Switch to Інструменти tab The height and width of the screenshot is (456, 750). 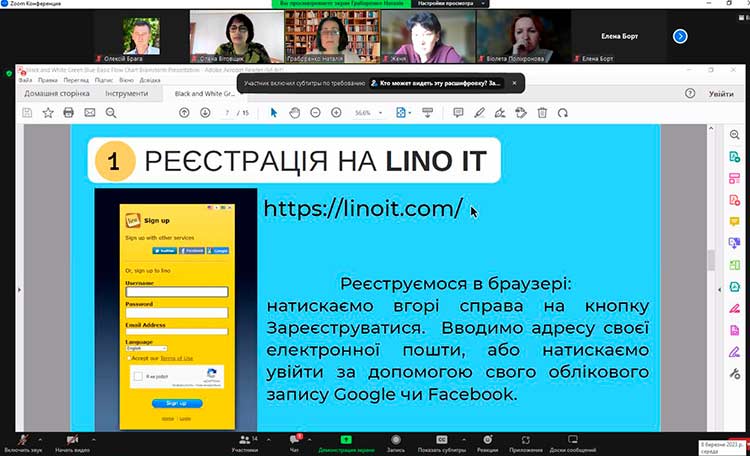(x=127, y=93)
